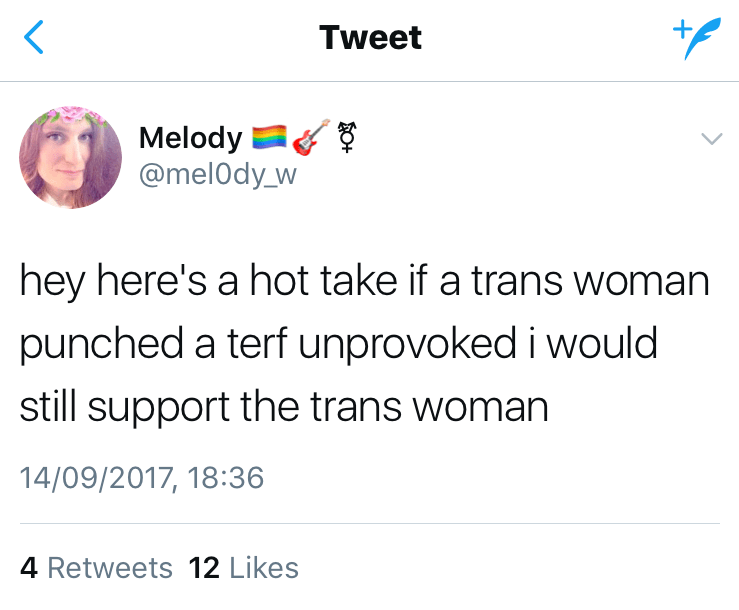View the 4 Retweets list
Viewport: 739px width, 610px height.
coord(96,568)
